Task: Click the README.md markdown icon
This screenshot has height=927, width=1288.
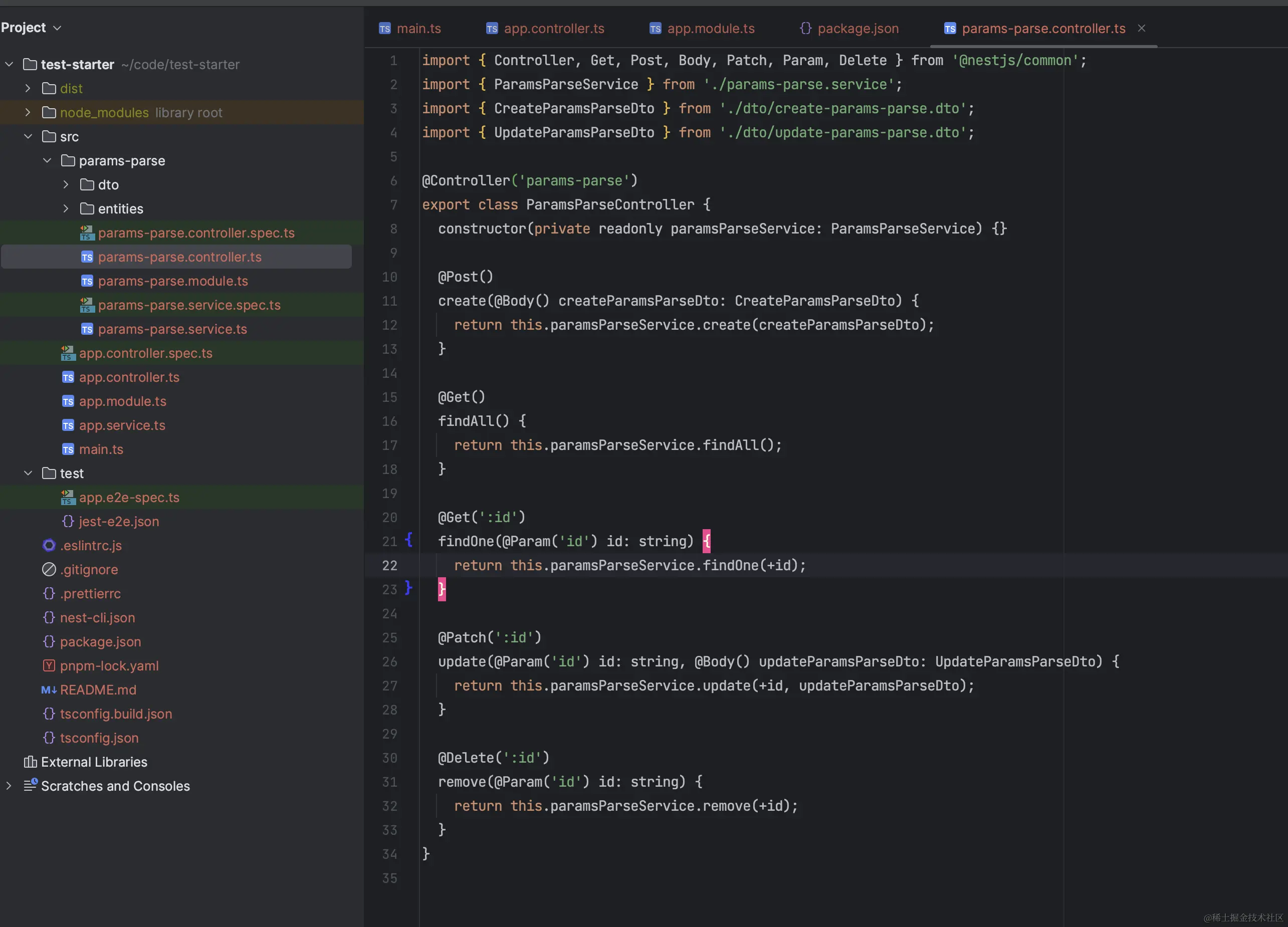Action: tap(49, 689)
